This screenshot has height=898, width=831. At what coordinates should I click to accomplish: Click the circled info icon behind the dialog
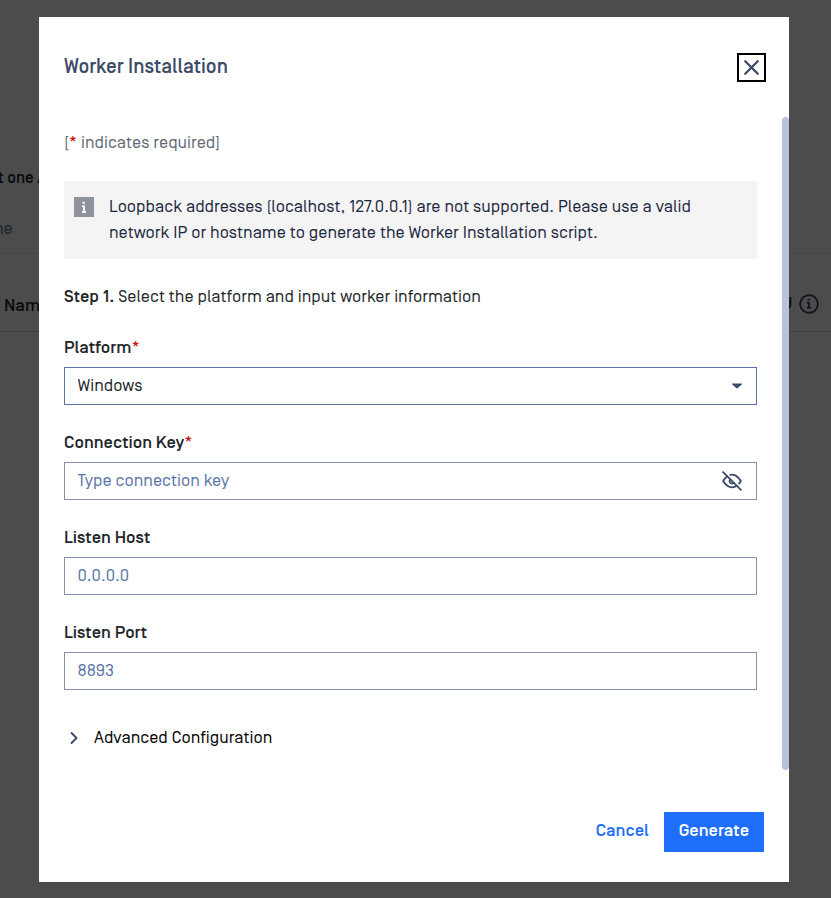tap(809, 304)
